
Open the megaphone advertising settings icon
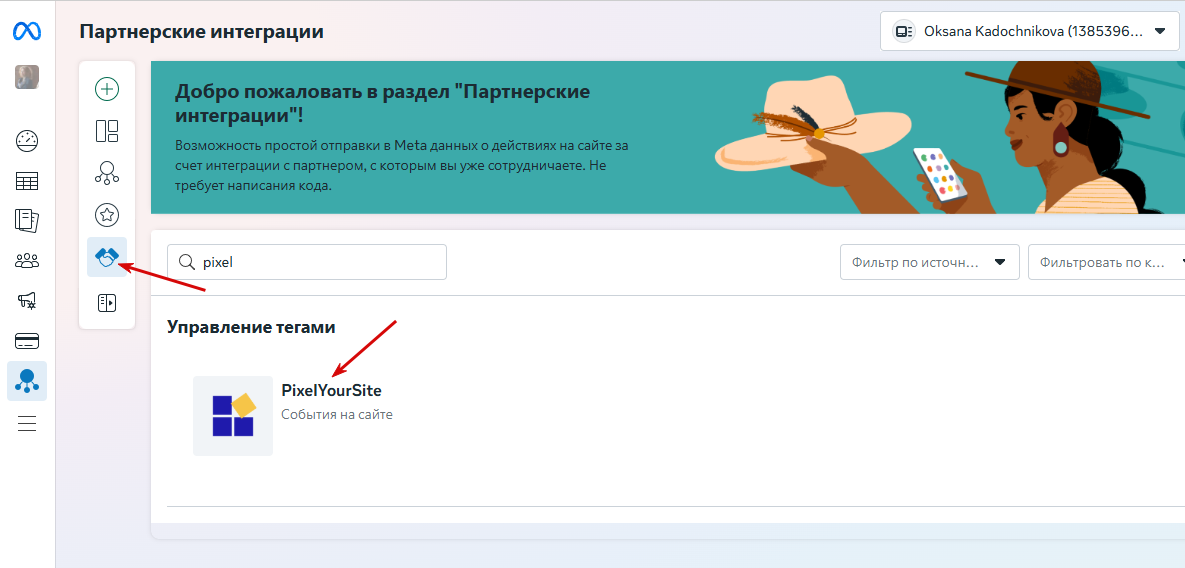[x=27, y=301]
